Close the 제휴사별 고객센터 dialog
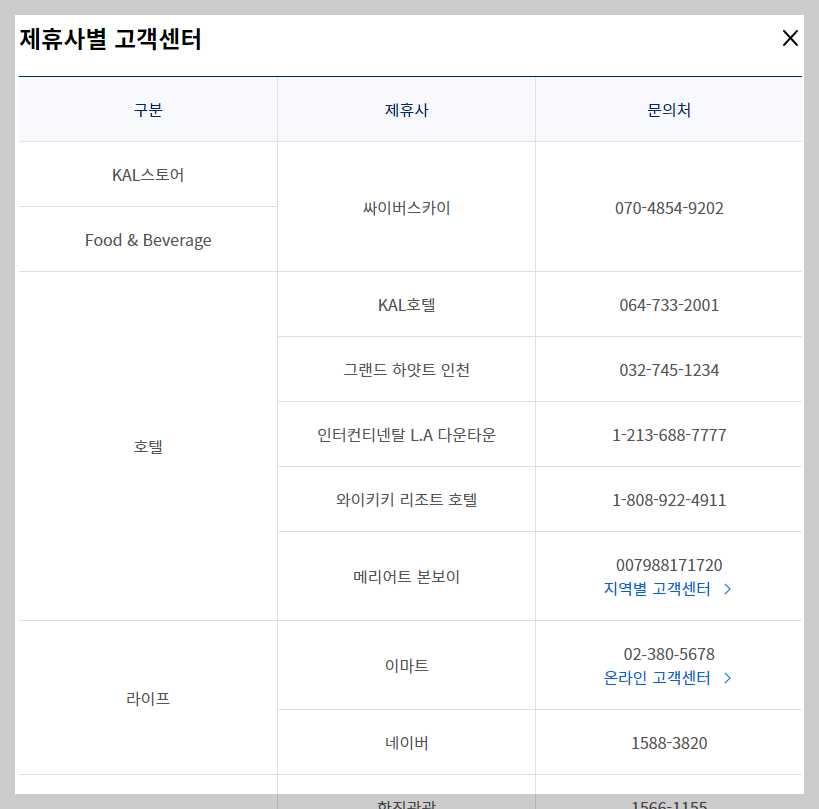This screenshot has width=819, height=809. tap(790, 38)
